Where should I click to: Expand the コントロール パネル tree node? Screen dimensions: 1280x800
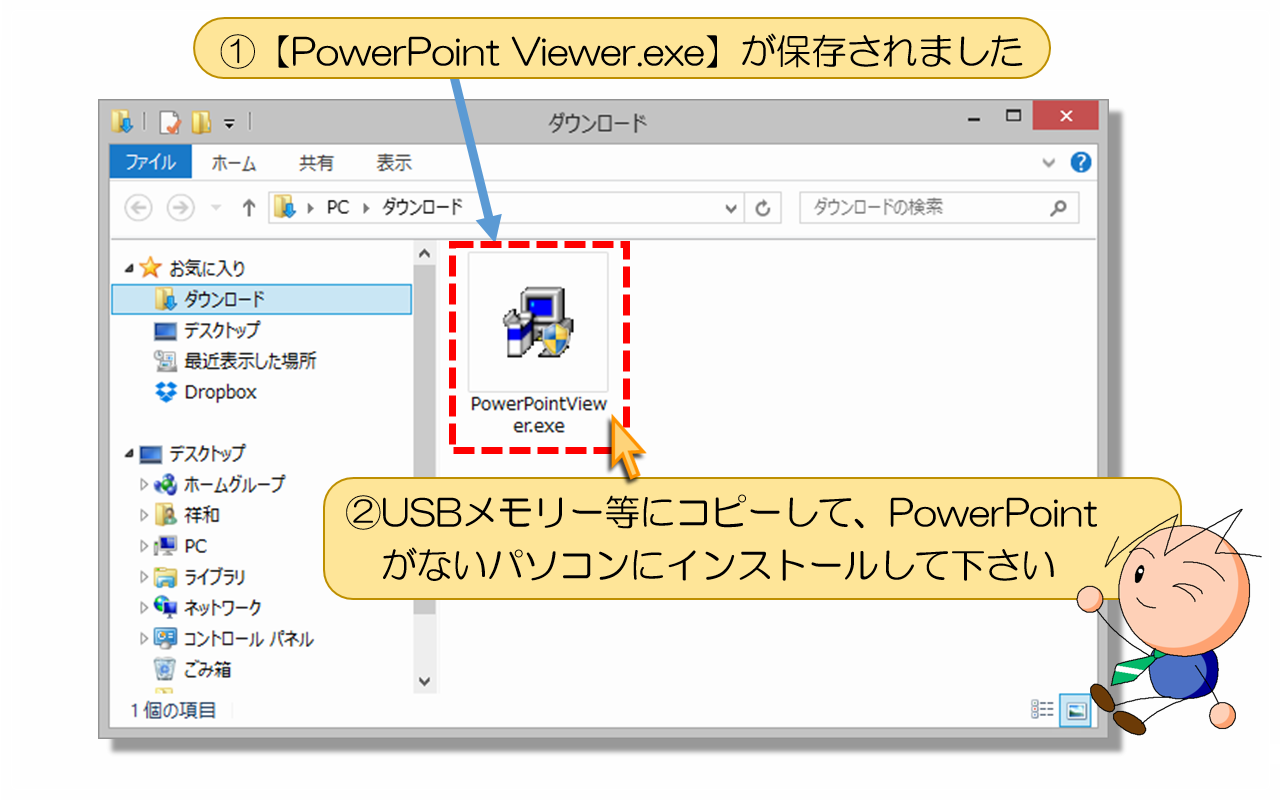click(x=145, y=639)
